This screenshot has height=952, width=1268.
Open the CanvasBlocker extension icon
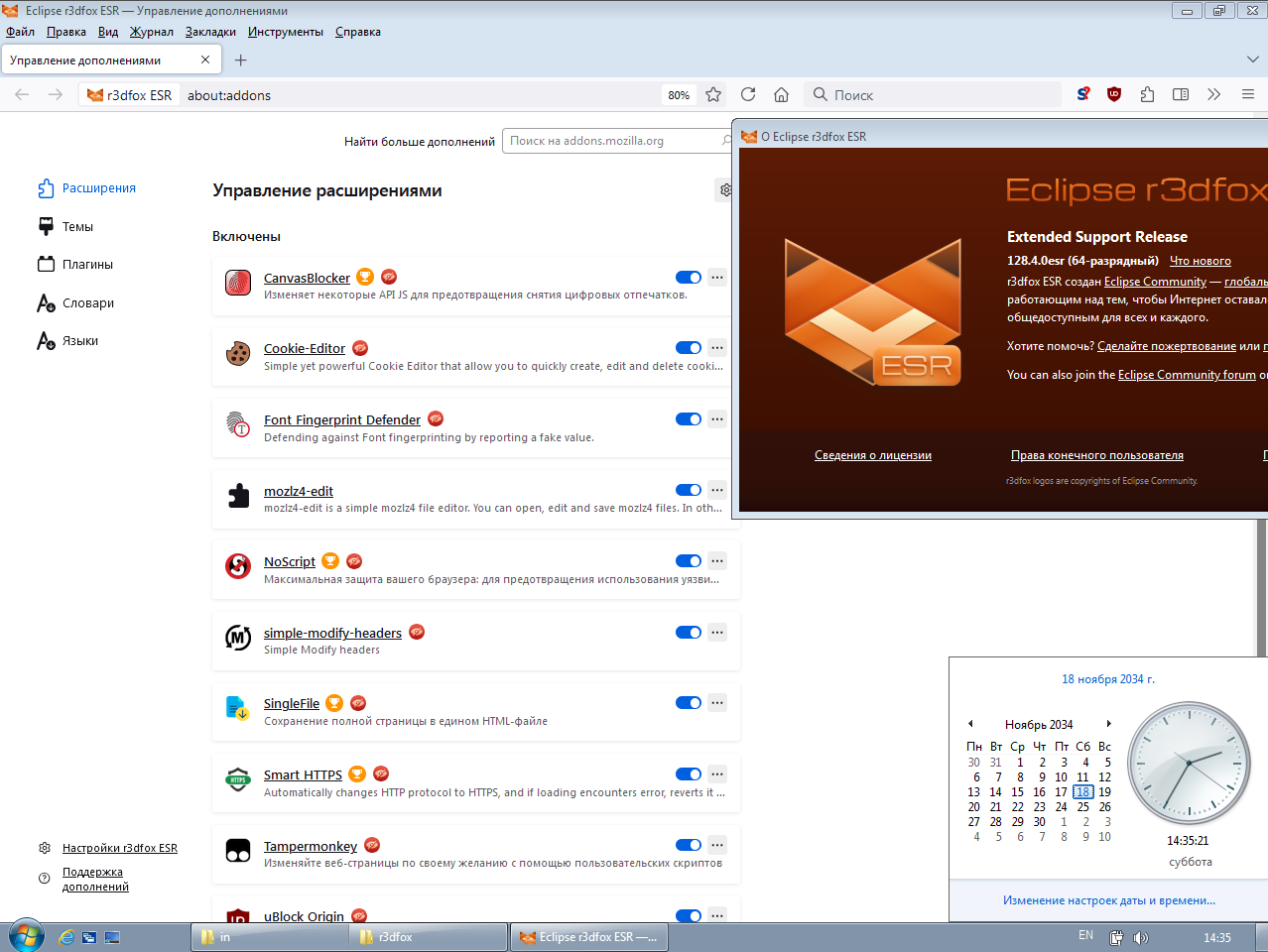(238, 284)
